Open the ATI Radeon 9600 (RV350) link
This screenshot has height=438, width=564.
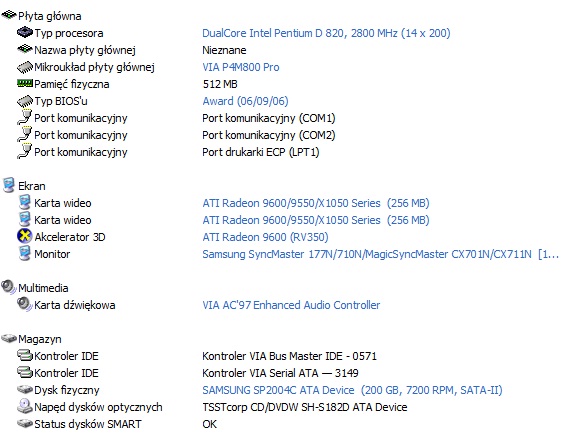click(x=265, y=237)
